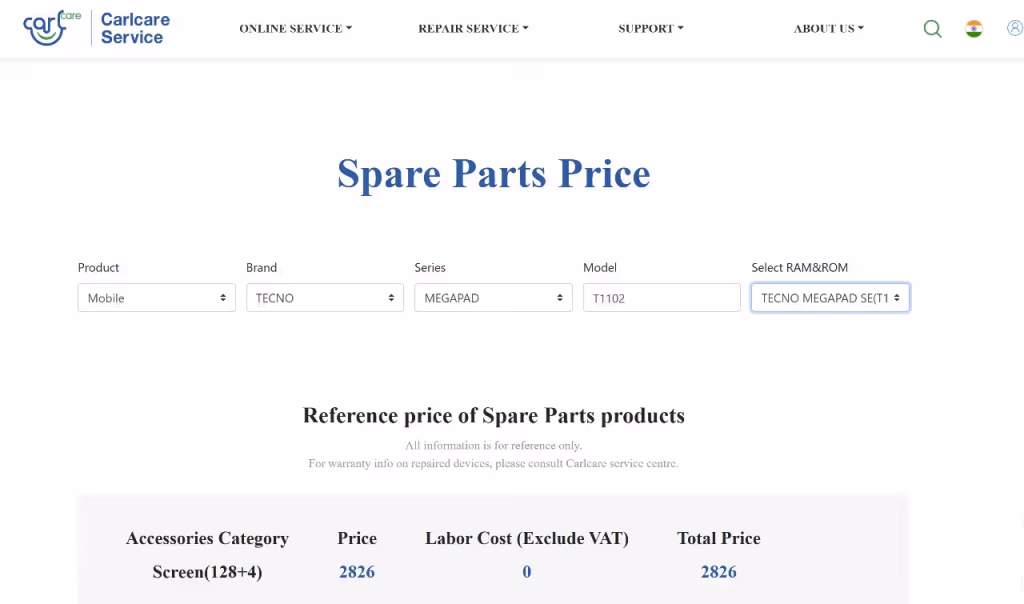
Task: Open the Product dropdown showing Mobile
Action: click(157, 298)
